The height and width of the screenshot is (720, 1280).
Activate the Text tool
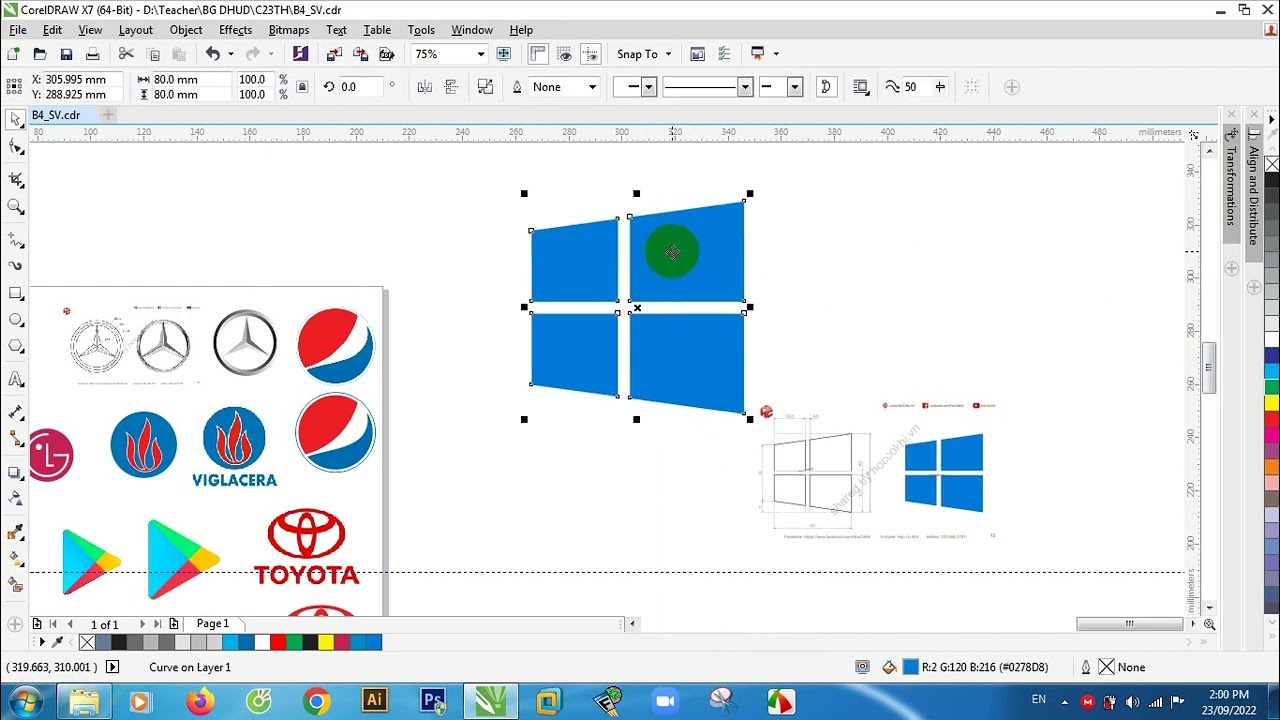click(15, 379)
